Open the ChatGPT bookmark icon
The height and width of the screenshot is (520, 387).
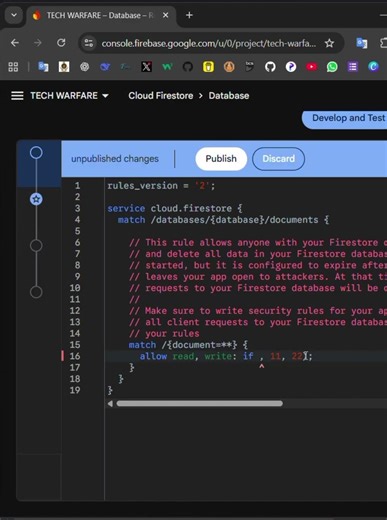pyautogui.click(x=84, y=67)
